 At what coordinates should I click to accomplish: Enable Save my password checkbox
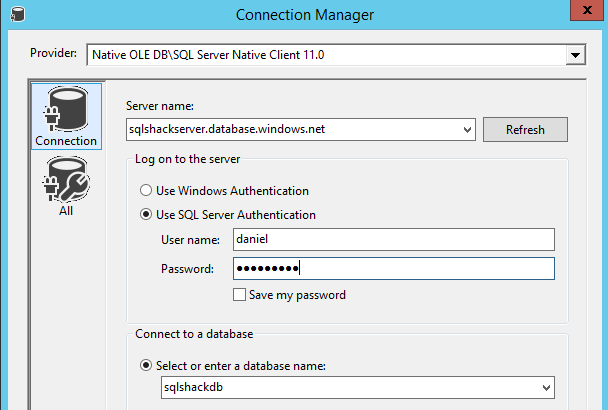[239, 295]
